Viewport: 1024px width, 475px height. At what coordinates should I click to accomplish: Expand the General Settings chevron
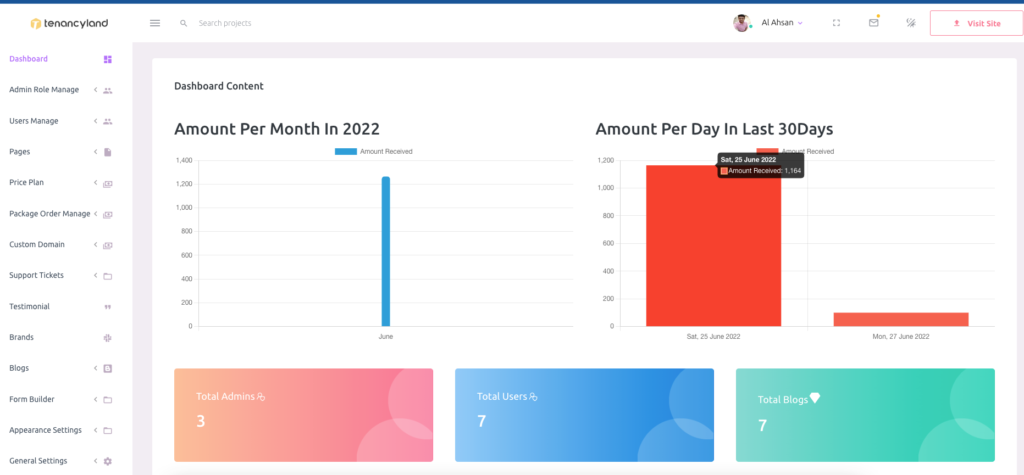click(x=95, y=461)
